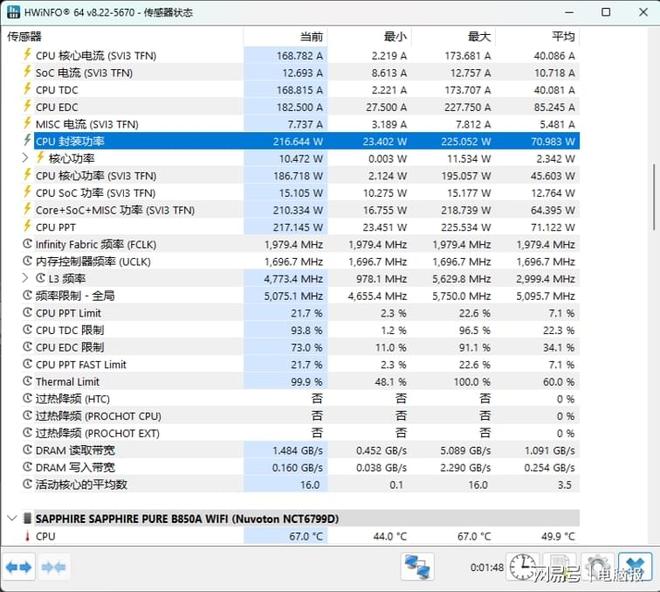Click lightning icon beside CPU PPT row
The image size is (660, 592).
[x=27, y=227]
